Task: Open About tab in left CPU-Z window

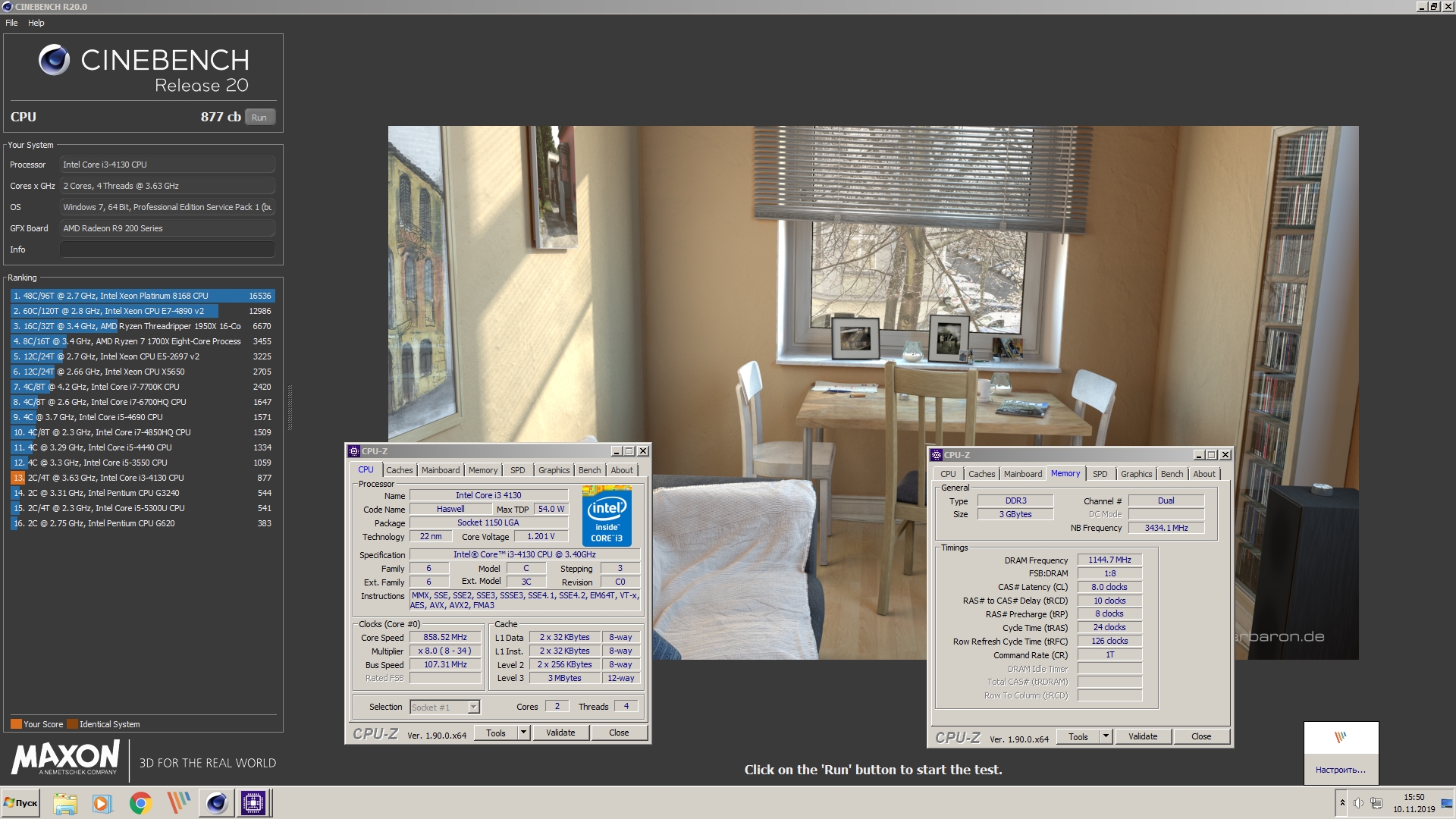Action: pos(622,470)
